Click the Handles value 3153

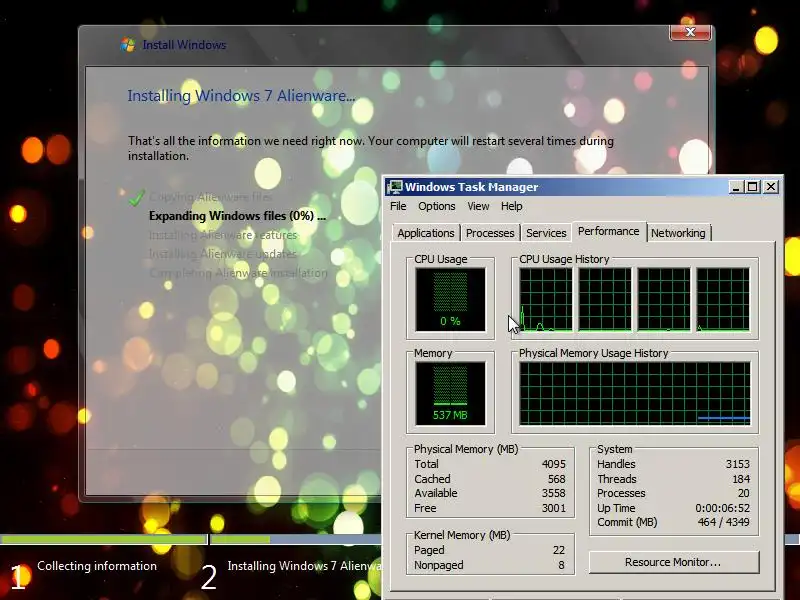coord(738,464)
